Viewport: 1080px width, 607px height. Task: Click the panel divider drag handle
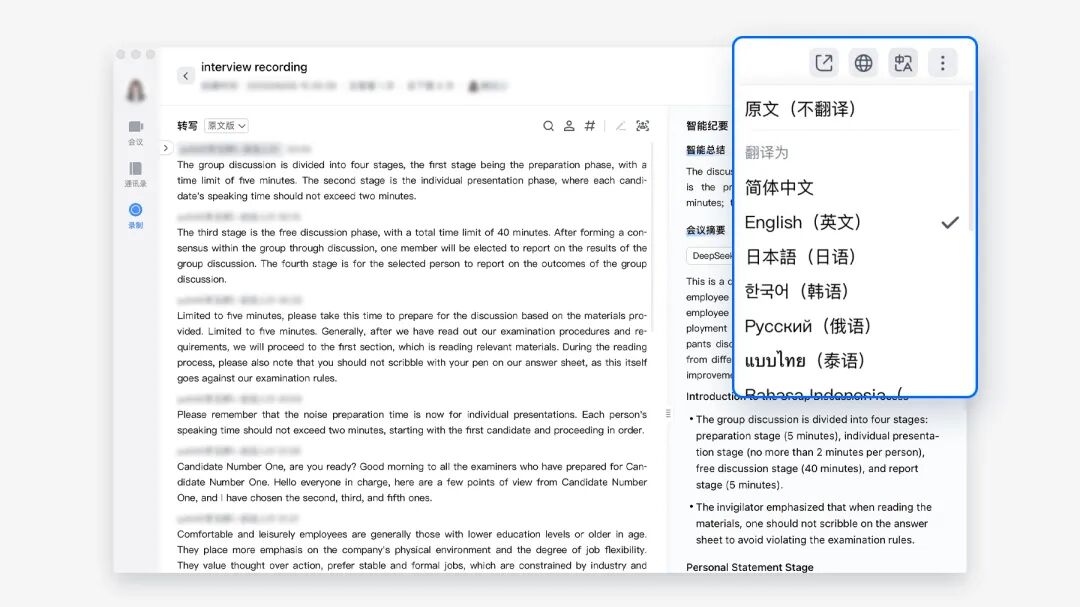click(667, 413)
